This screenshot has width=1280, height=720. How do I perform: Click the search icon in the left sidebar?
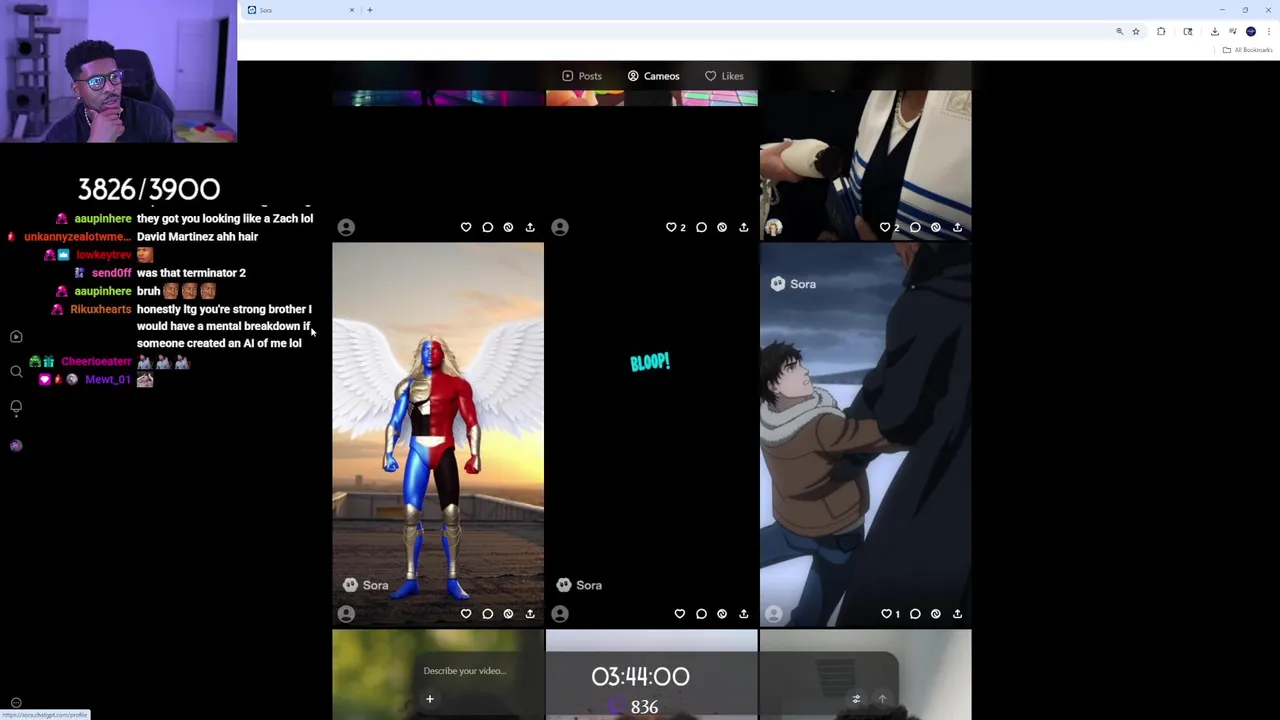tap(16, 372)
